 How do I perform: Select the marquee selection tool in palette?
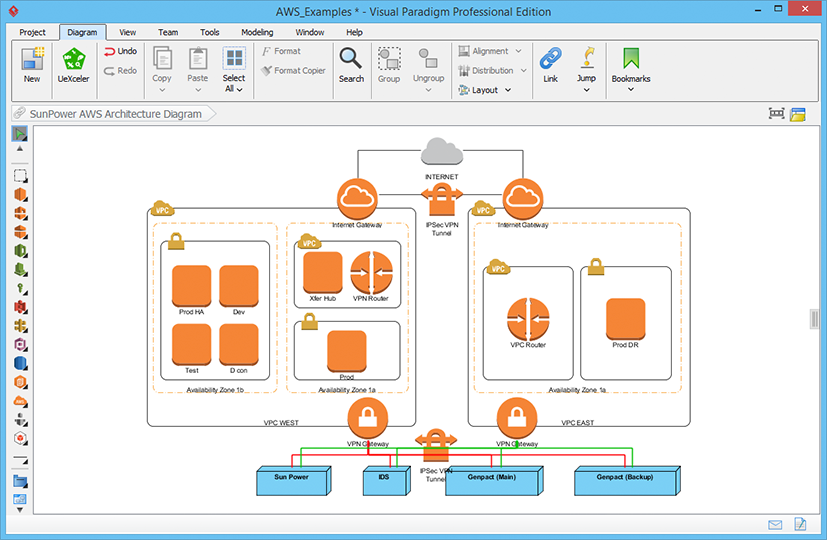(x=20, y=176)
